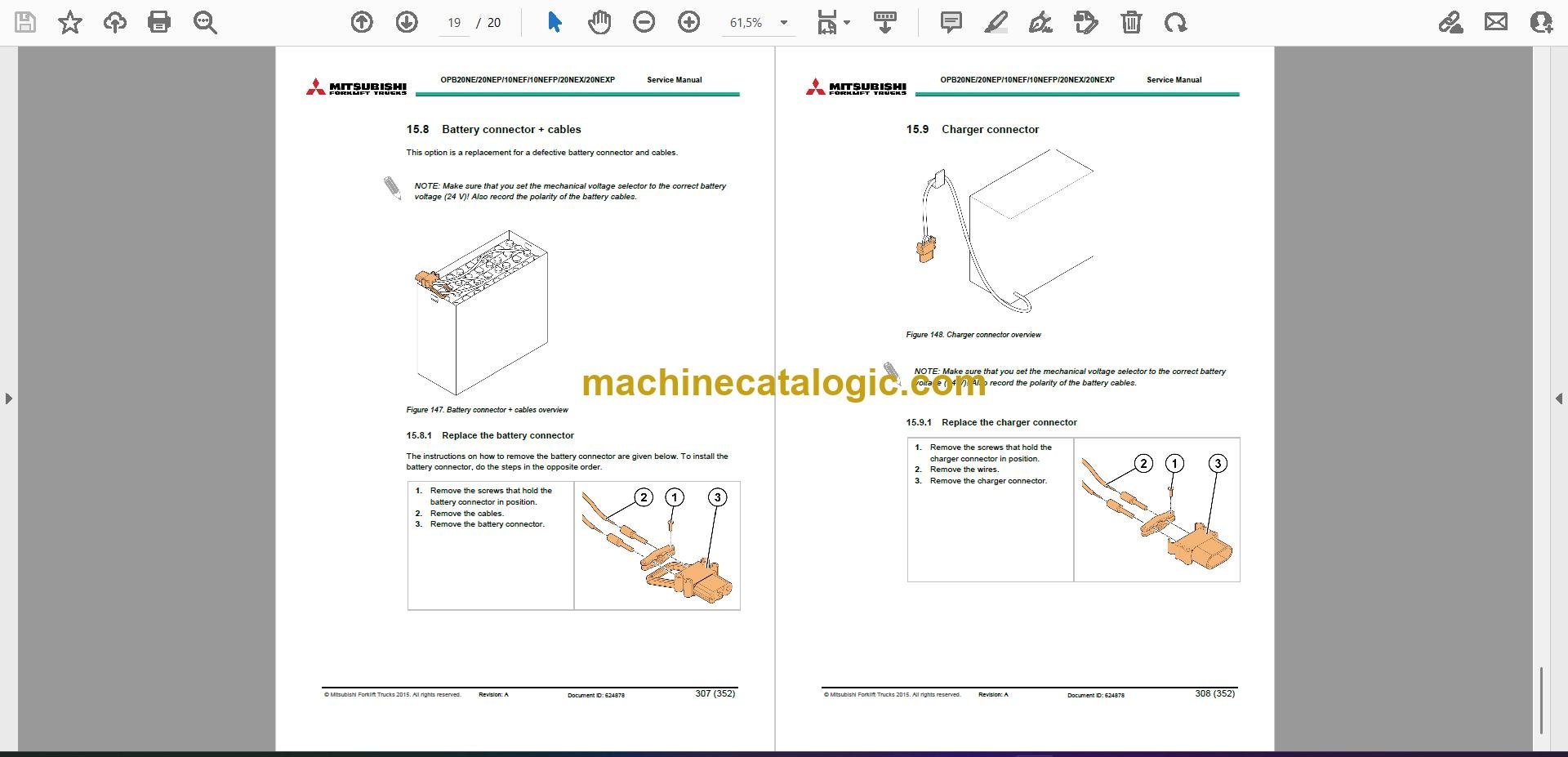
Task: Click the Save file icon
Action: 25,22
